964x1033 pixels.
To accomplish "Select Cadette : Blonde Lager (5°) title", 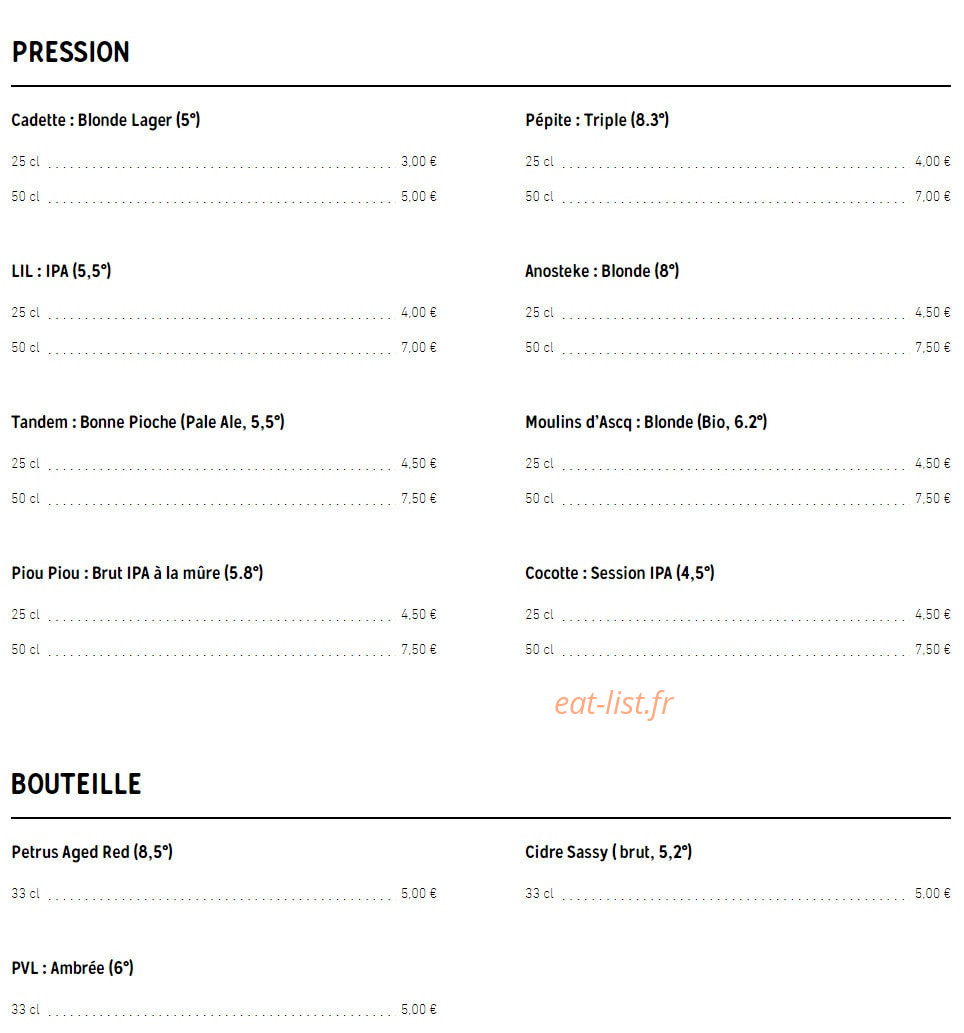I will coord(105,120).
